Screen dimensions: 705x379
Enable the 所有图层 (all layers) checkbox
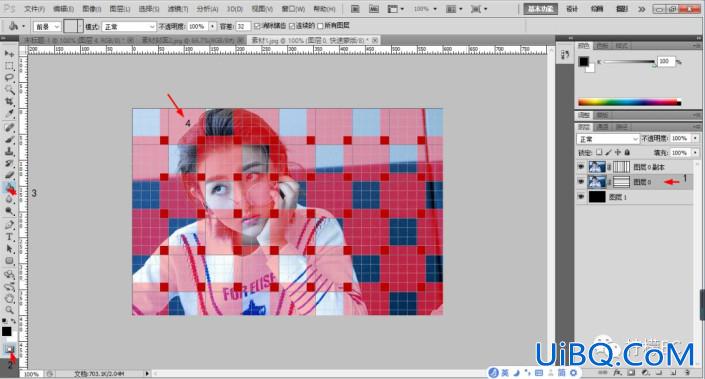(x=320, y=26)
